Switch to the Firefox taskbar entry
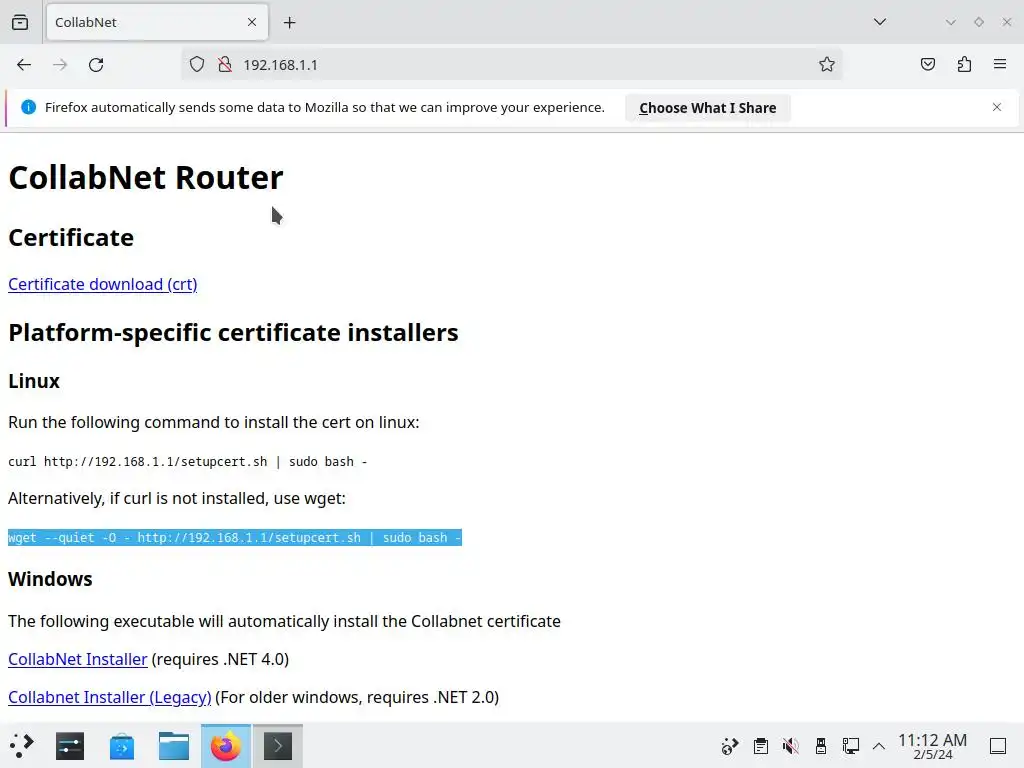This screenshot has width=1024, height=768. point(225,746)
